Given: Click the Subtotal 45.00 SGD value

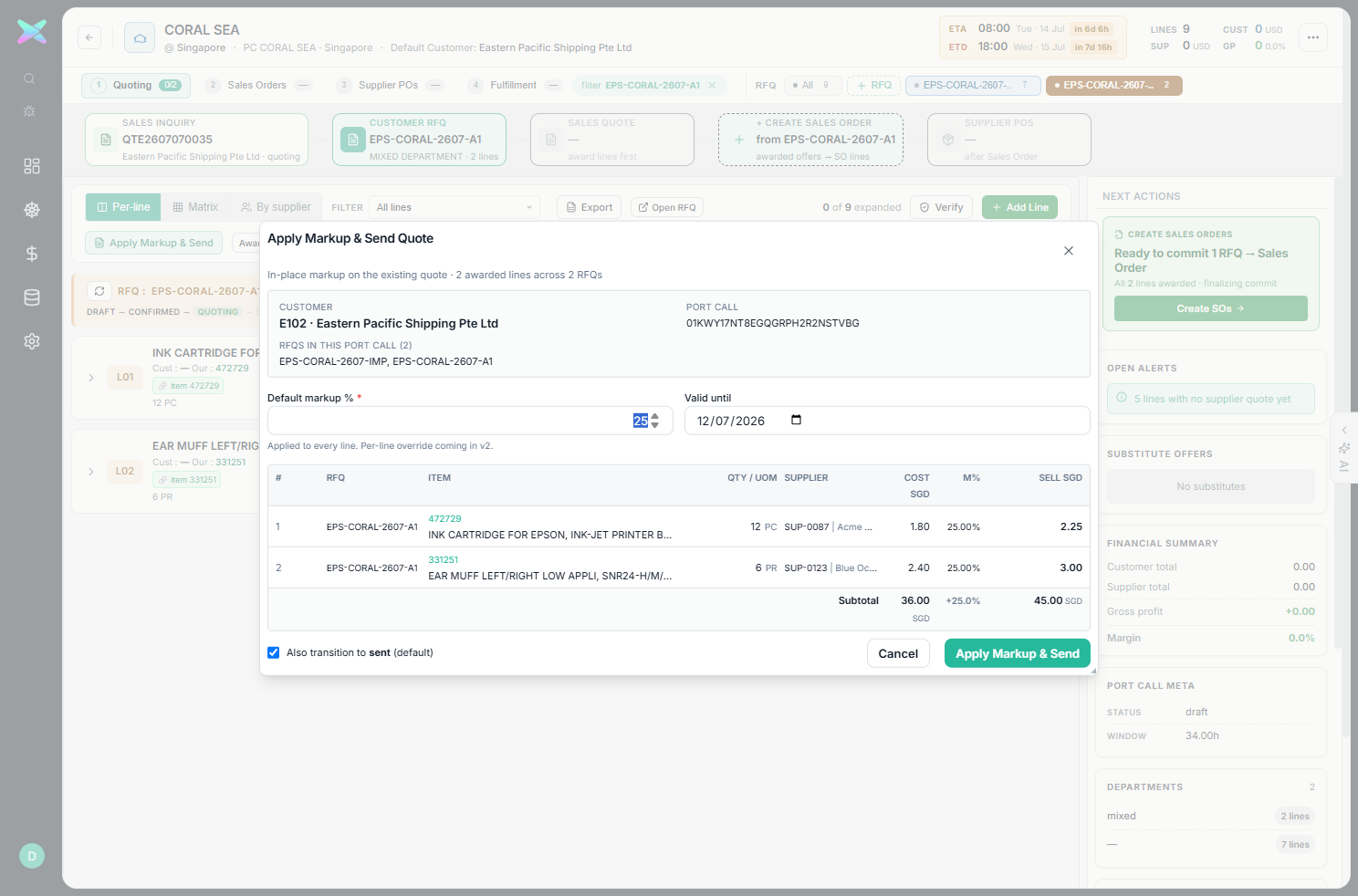Looking at the screenshot, I should tap(1058, 600).
